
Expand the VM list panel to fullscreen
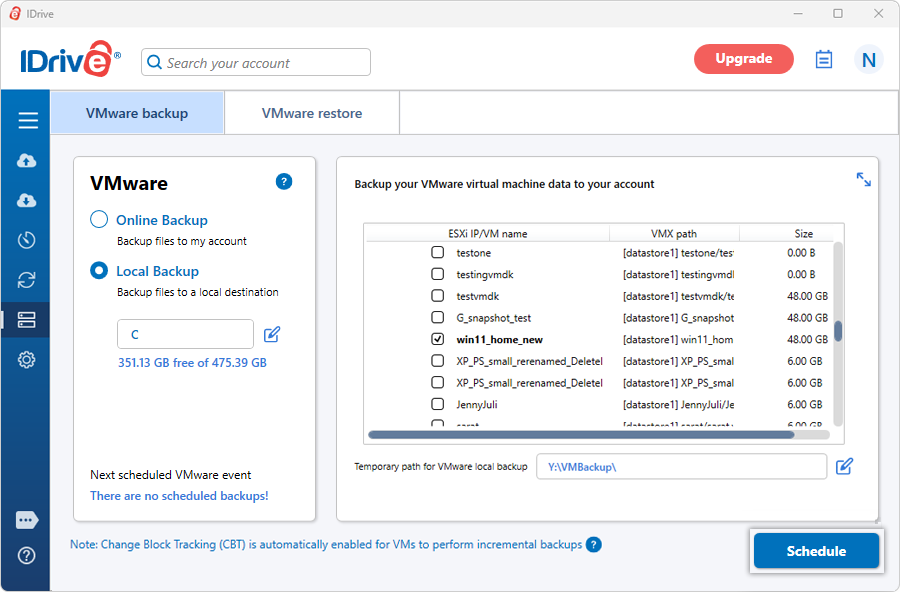click(x=864, y=180)
